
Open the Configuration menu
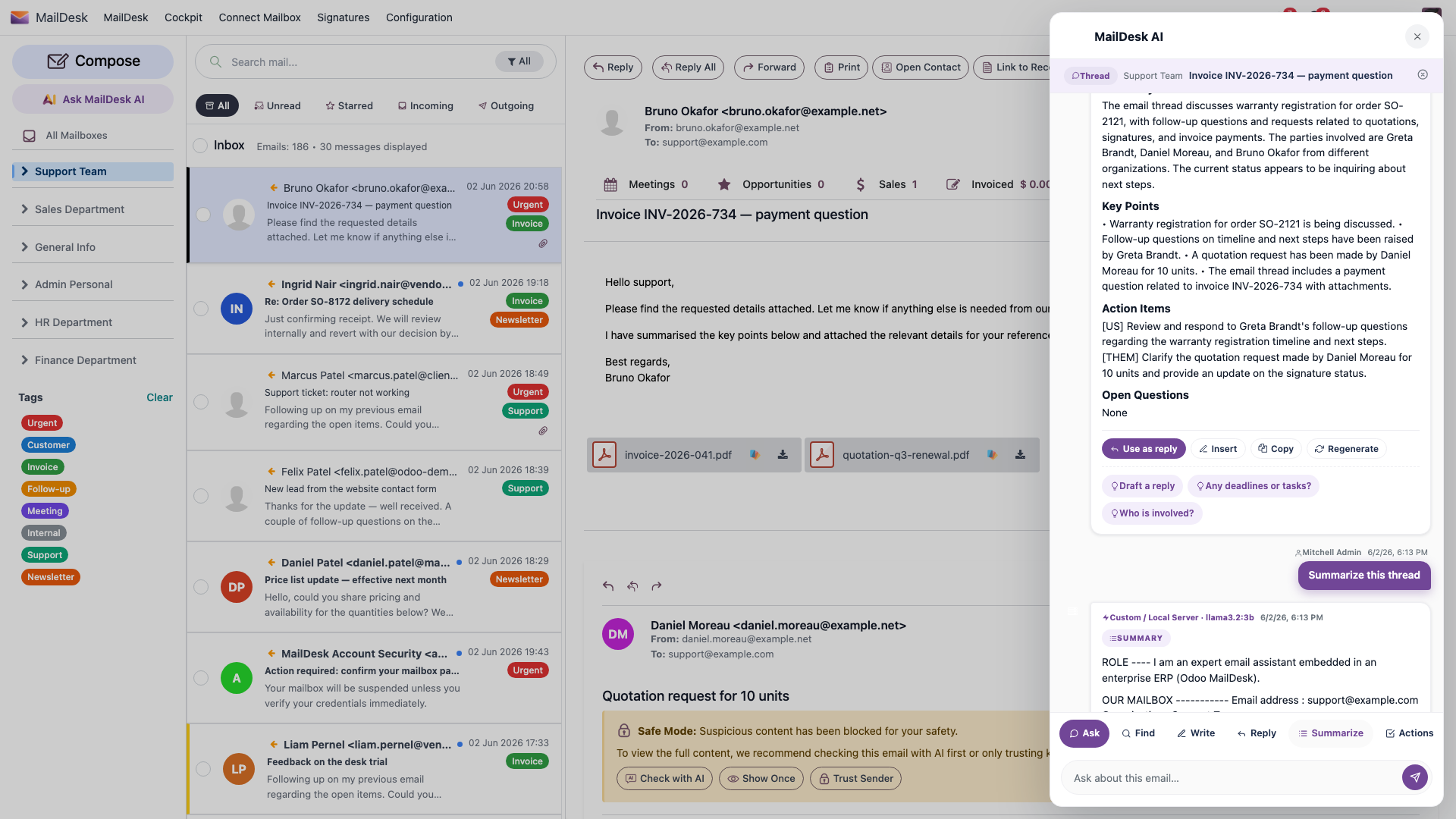(x=419, y=17)
